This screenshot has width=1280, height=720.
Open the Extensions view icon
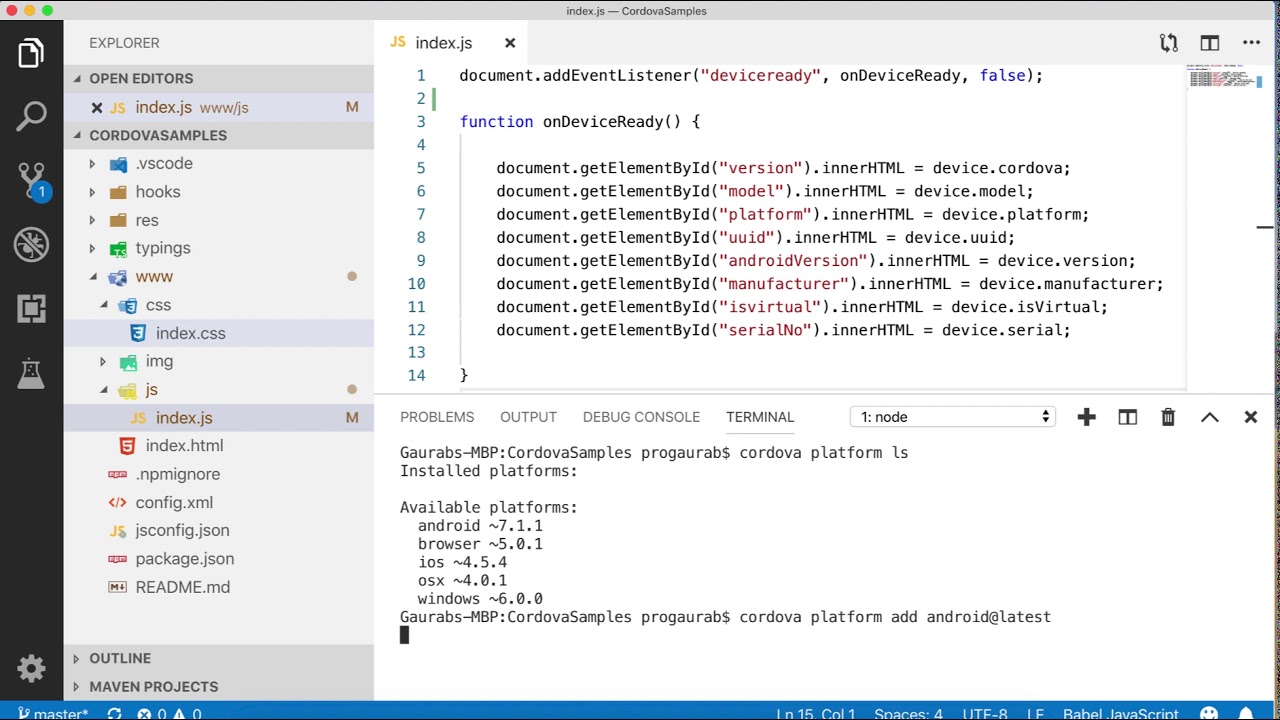tap(31, 309)
